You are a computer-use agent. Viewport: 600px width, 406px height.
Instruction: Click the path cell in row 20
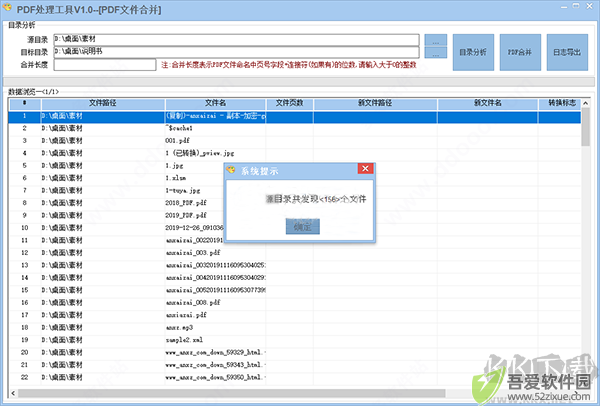pyautogui.click(x=103, y=352)
